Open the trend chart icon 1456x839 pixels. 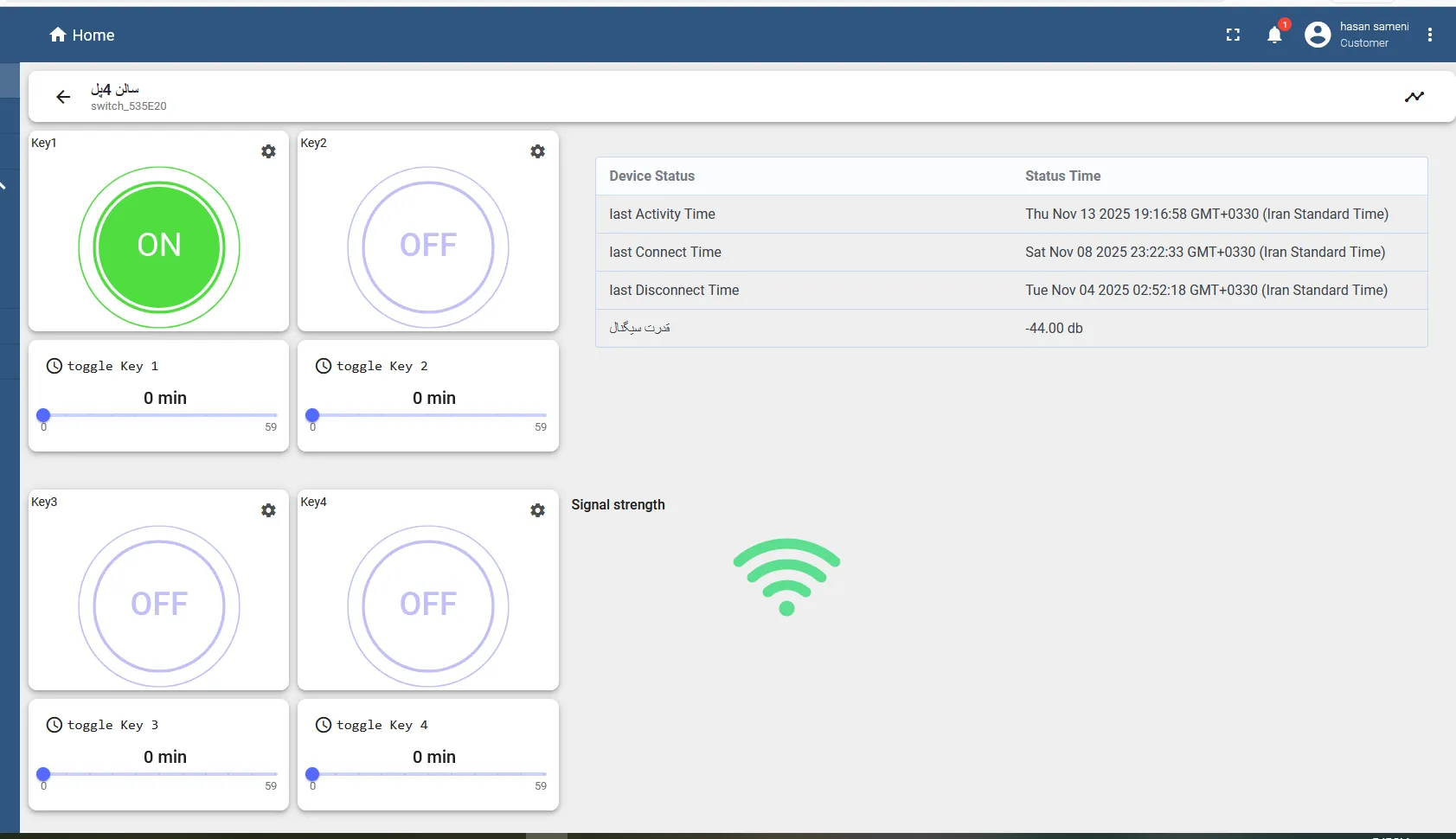[x=1414, y=97]
